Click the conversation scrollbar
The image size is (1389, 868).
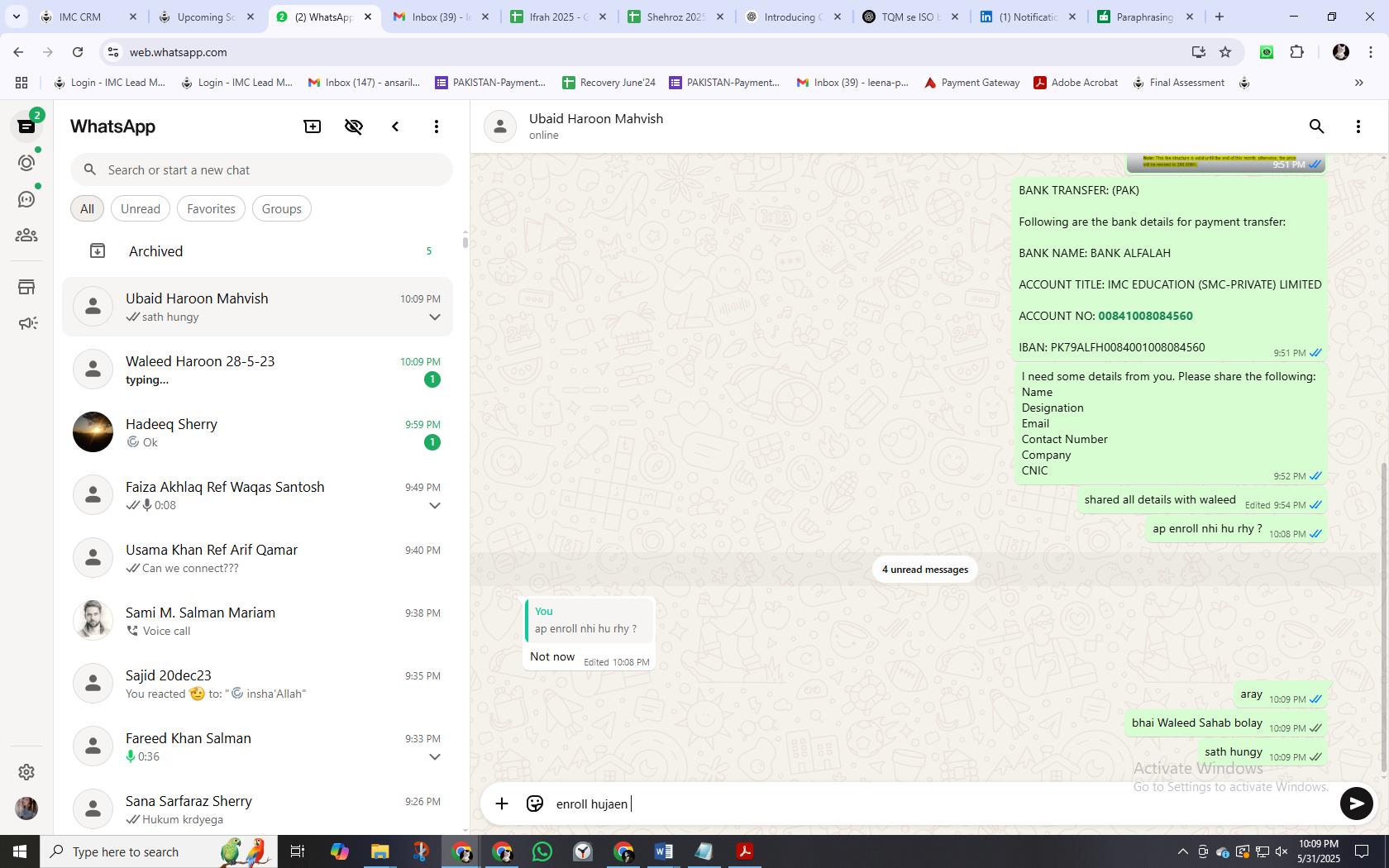click(1384, 616)
